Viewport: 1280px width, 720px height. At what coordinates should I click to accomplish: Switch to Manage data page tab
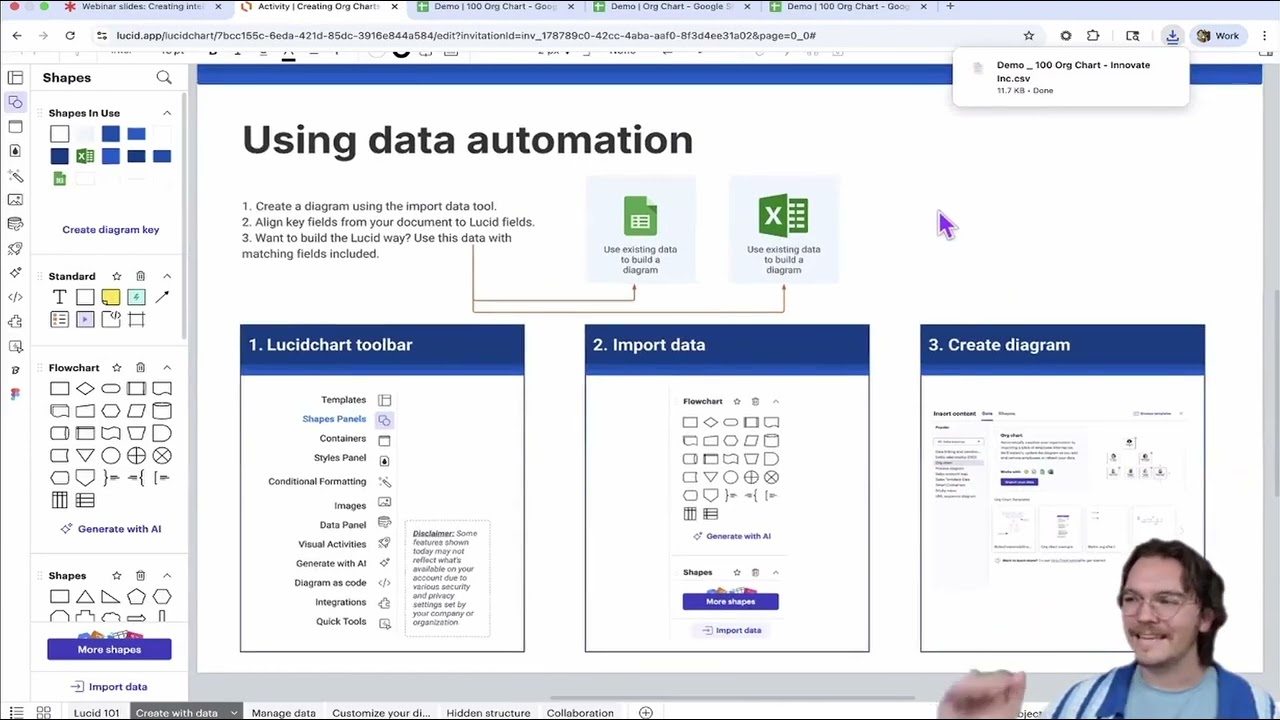[283, 713]
